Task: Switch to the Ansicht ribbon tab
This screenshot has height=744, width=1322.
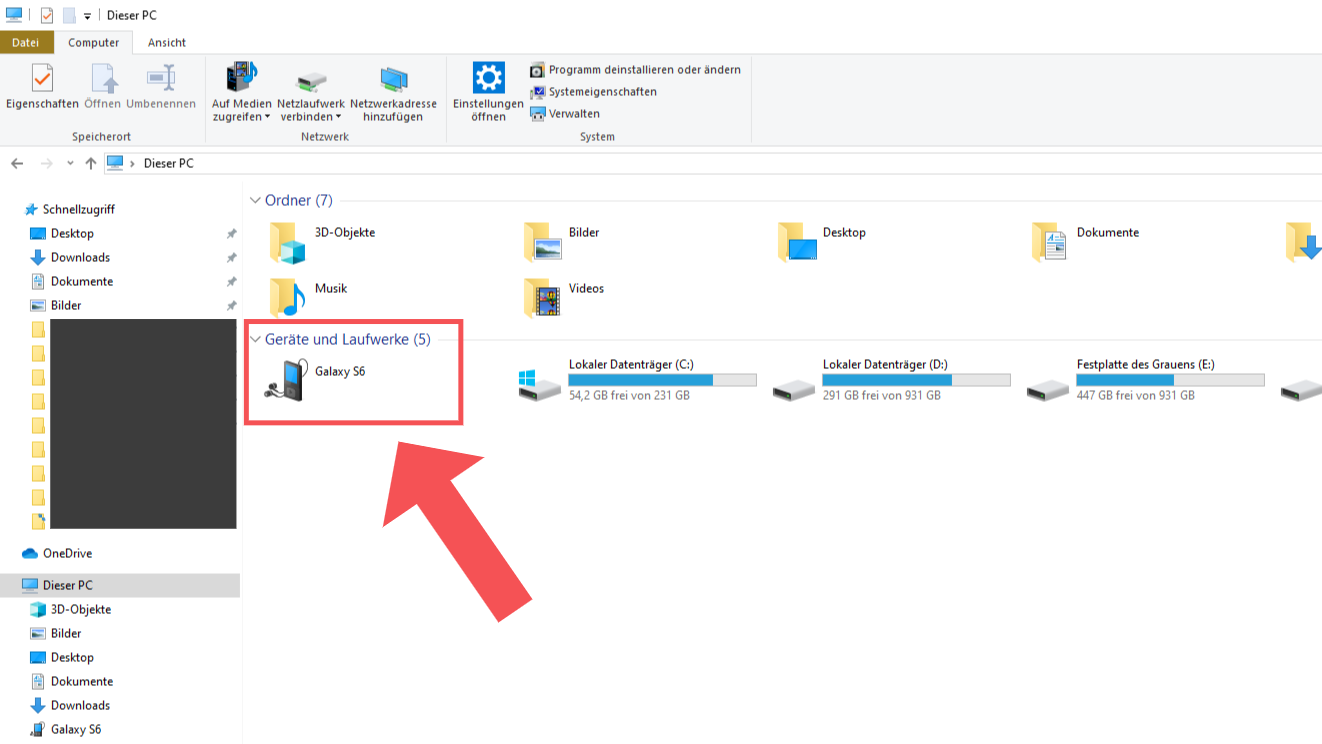Action: point(167,43)
